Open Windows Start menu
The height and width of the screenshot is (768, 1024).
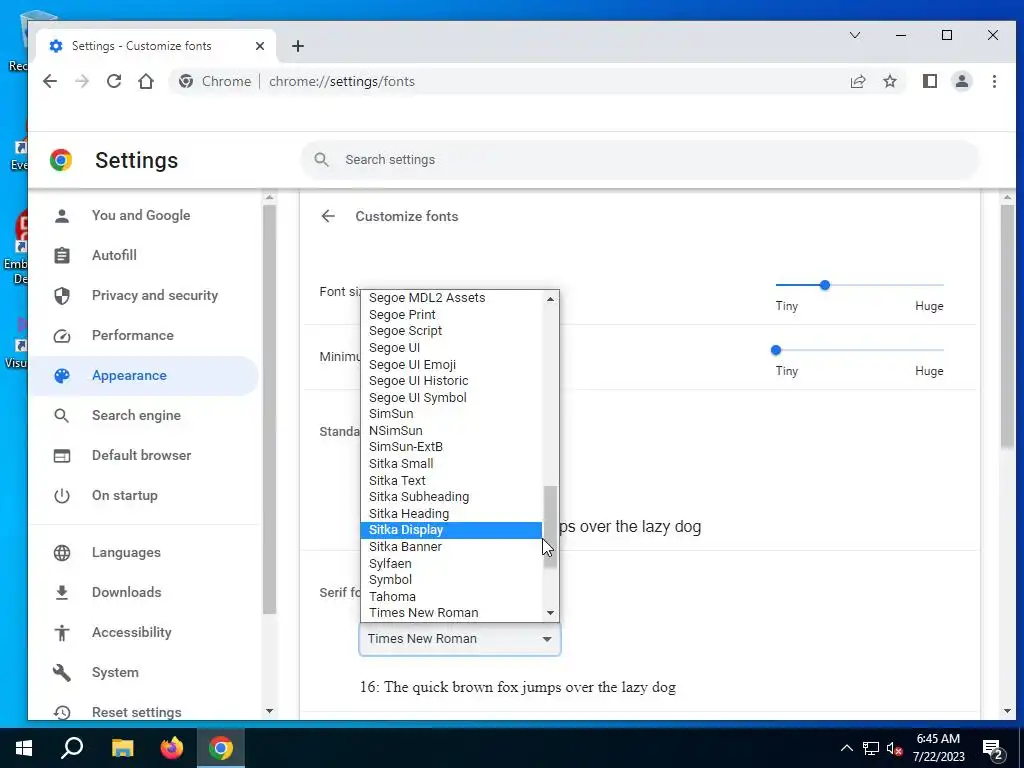coord(24,748)
